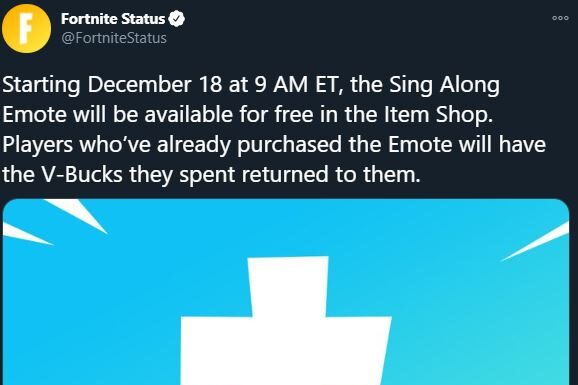Open the three-dot more options menu
Screen dimensions: 578x385
(x=560, y=18)
